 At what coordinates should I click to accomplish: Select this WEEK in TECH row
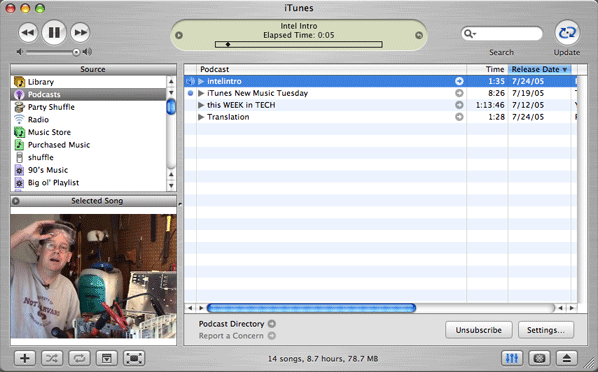tap(380, 105)
